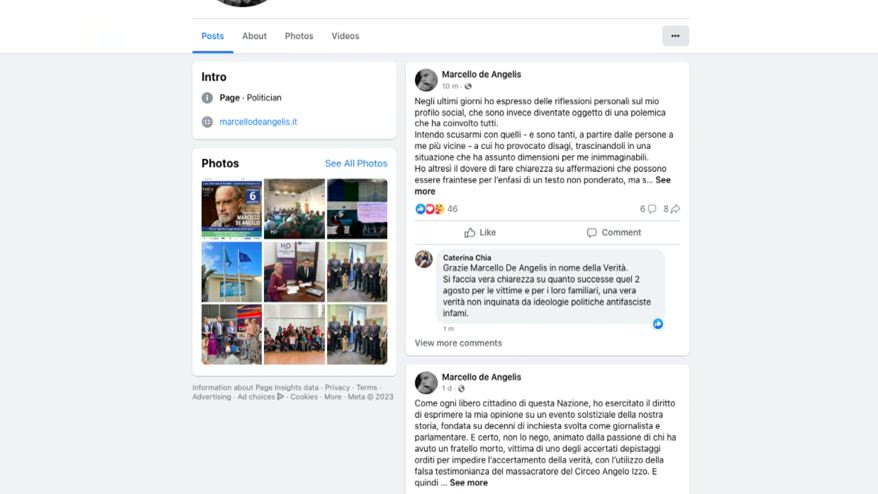Click Marcello de Angelis avatar on first post
The image size is (878, 494).
click(x=426, y=80)
